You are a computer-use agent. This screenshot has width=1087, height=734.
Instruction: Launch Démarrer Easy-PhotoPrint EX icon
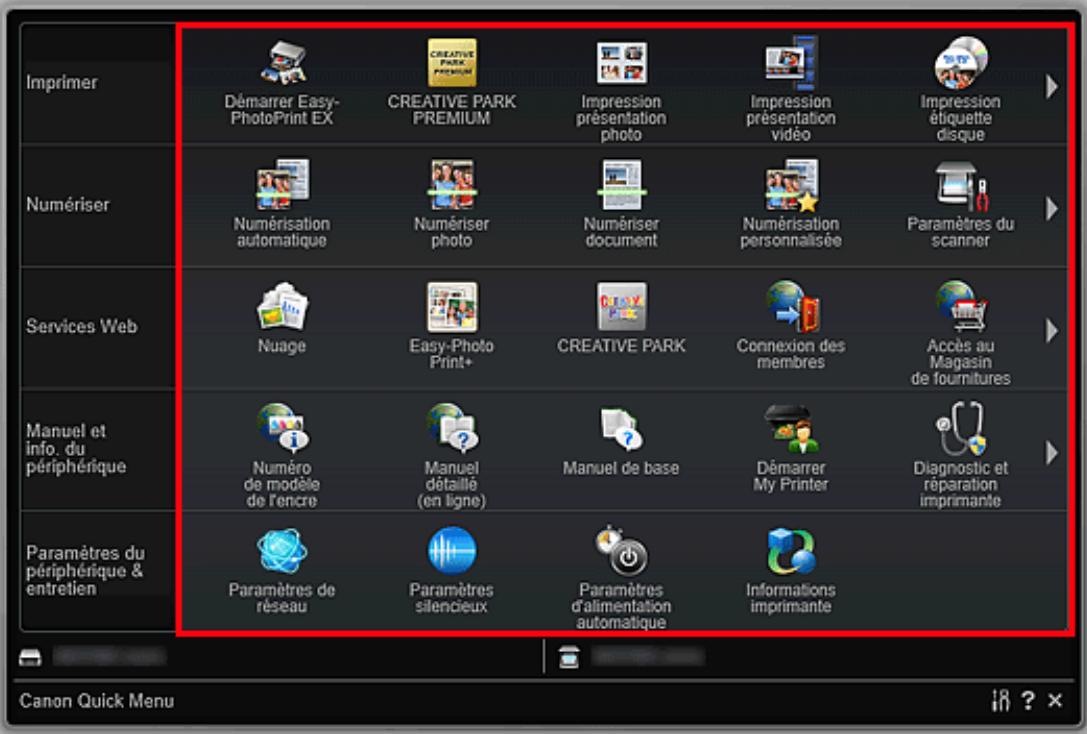(282, 63)
